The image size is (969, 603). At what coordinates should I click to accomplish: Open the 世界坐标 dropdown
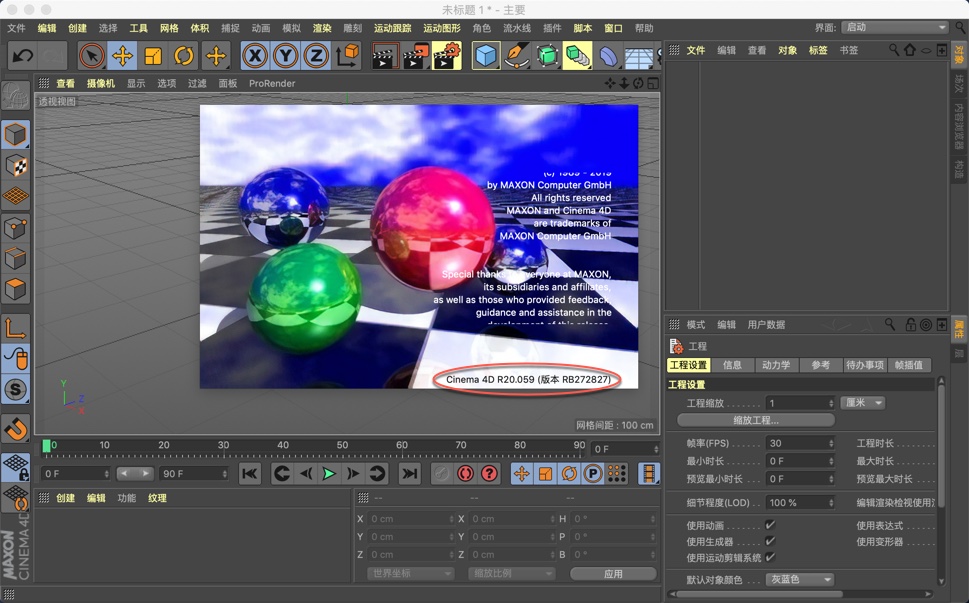tap(410, 573)
